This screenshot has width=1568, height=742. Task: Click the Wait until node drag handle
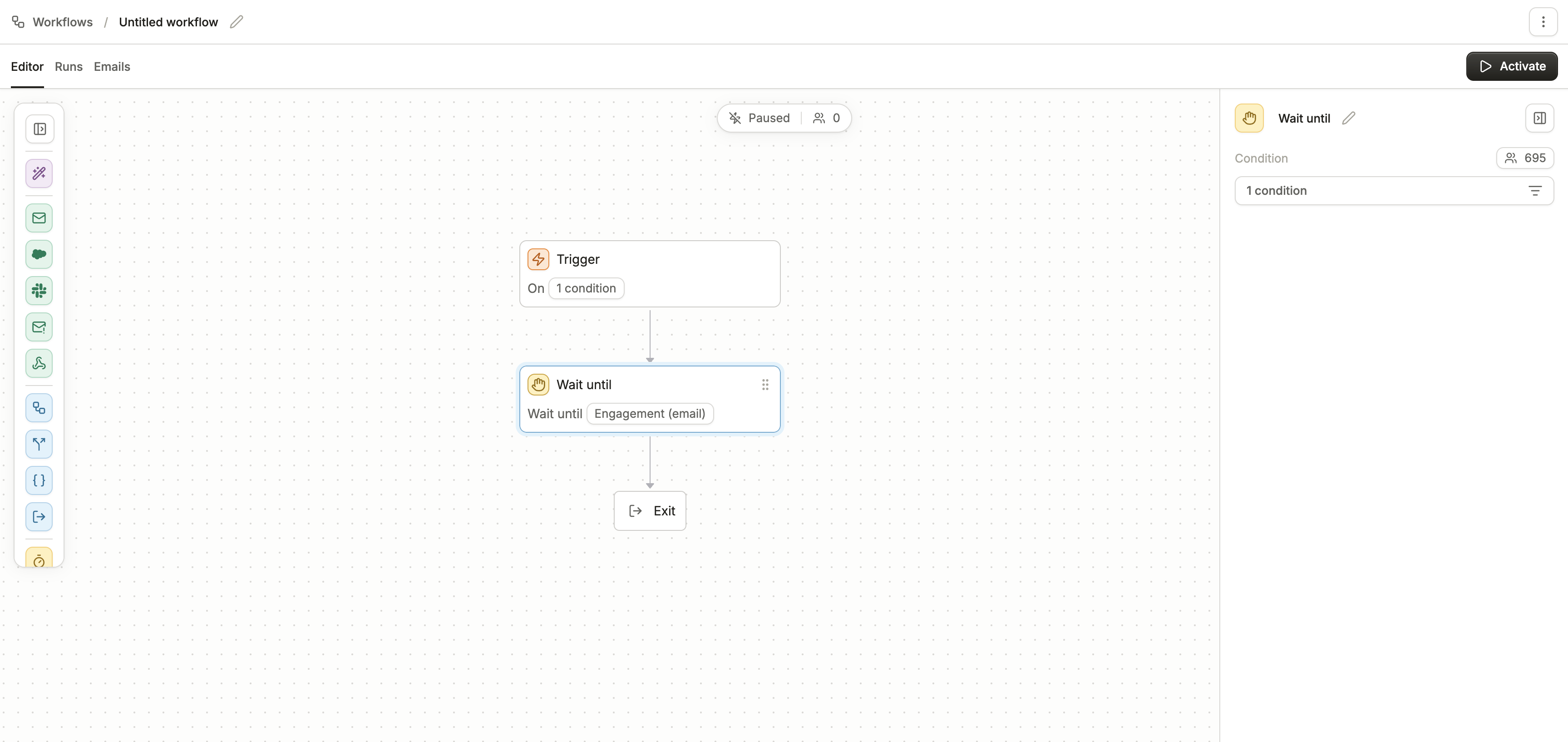(764, 385)
